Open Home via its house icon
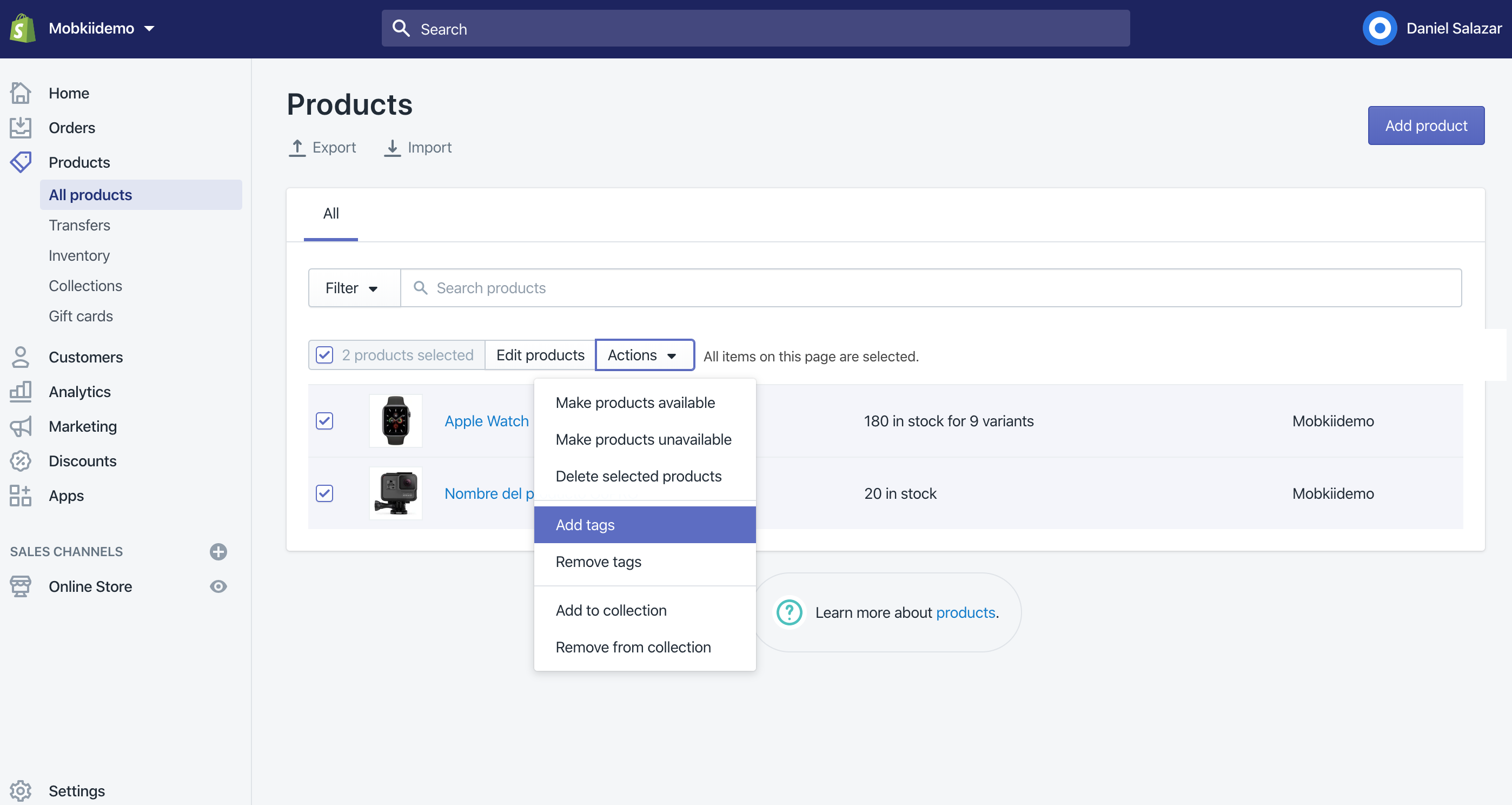The width and height of the screenshot is (1512, 805). (x=21, y=93)
